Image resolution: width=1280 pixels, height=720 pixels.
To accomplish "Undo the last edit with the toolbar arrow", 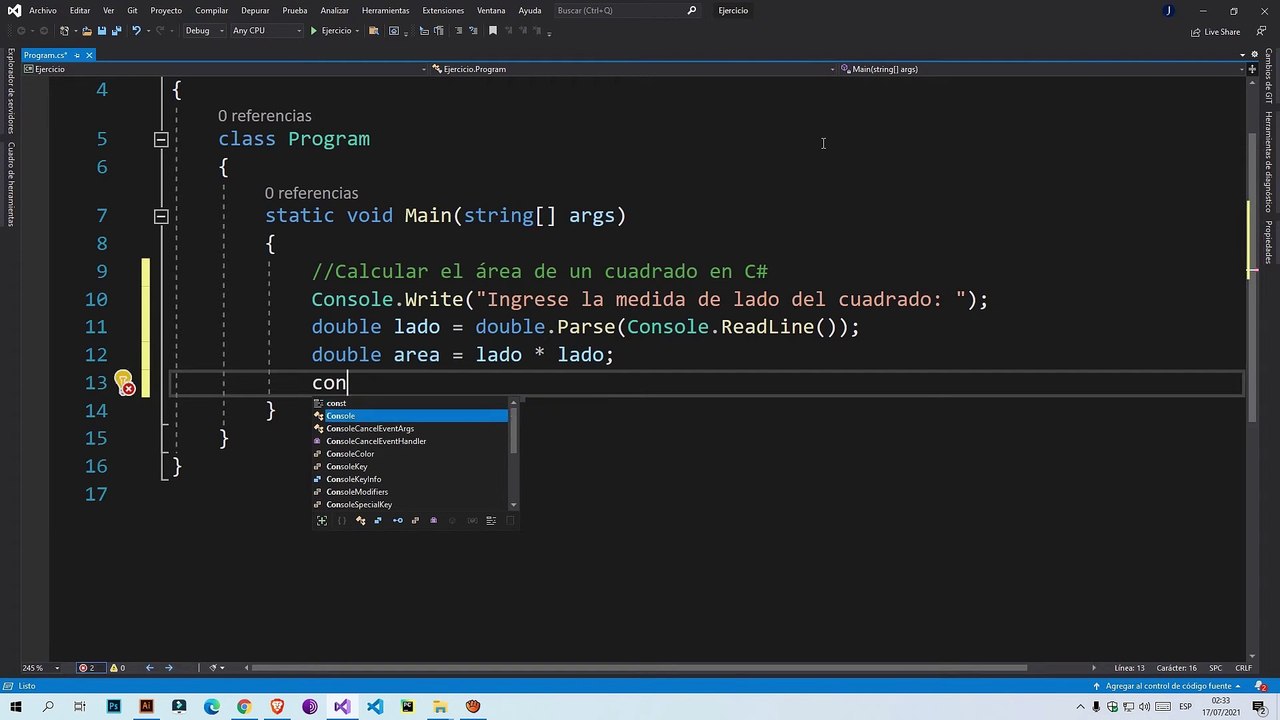I will tap(136, 31).
